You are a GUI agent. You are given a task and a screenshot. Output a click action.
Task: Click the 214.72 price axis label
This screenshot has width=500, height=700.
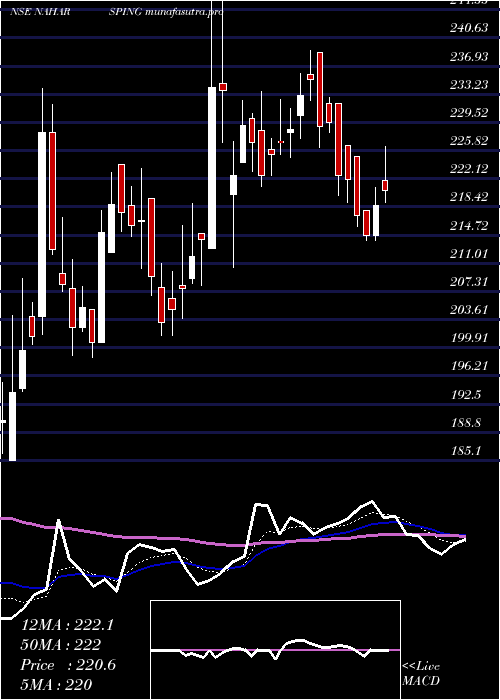(x=468, y=225)
